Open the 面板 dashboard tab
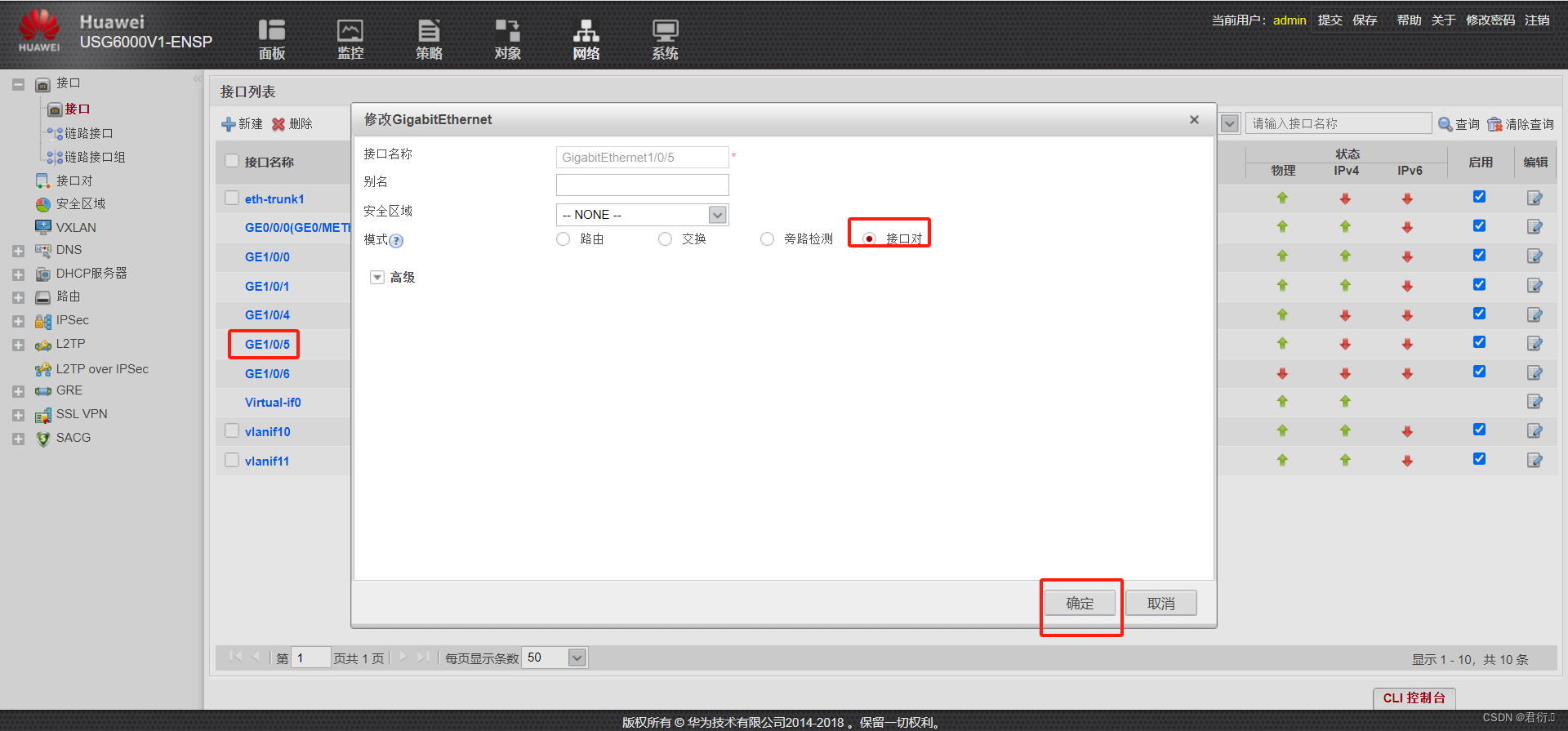The height and width of the screenshot is (731, 1568). coord(272,39)
